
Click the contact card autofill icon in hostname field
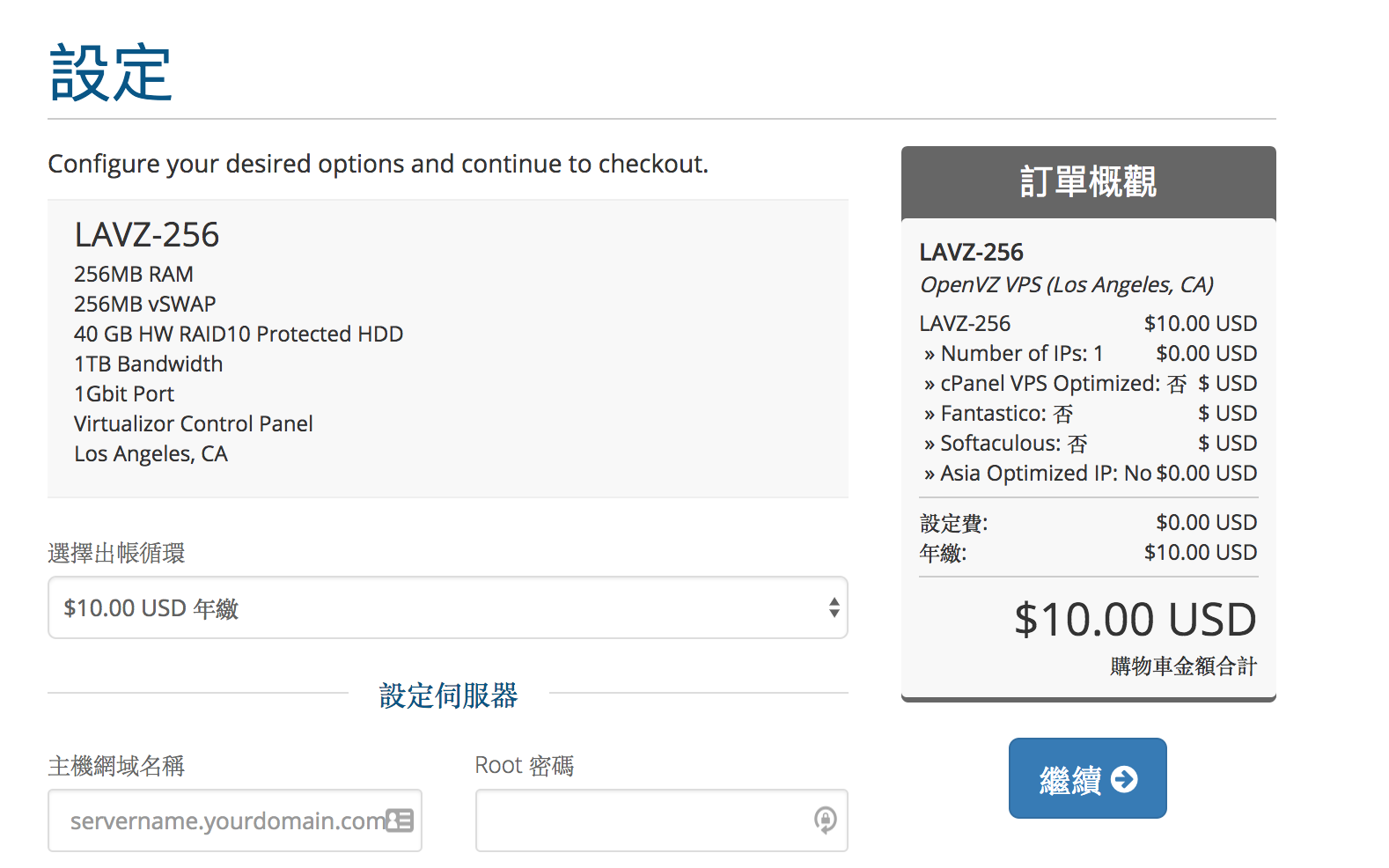tap(400, 820)
